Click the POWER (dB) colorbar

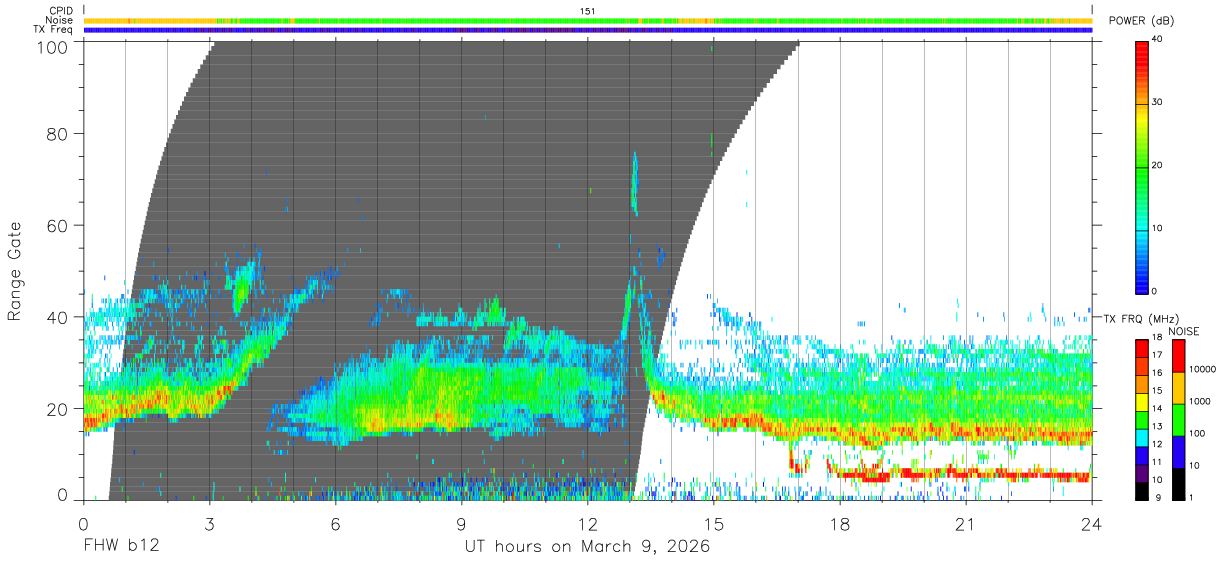tap(1142, 166)
